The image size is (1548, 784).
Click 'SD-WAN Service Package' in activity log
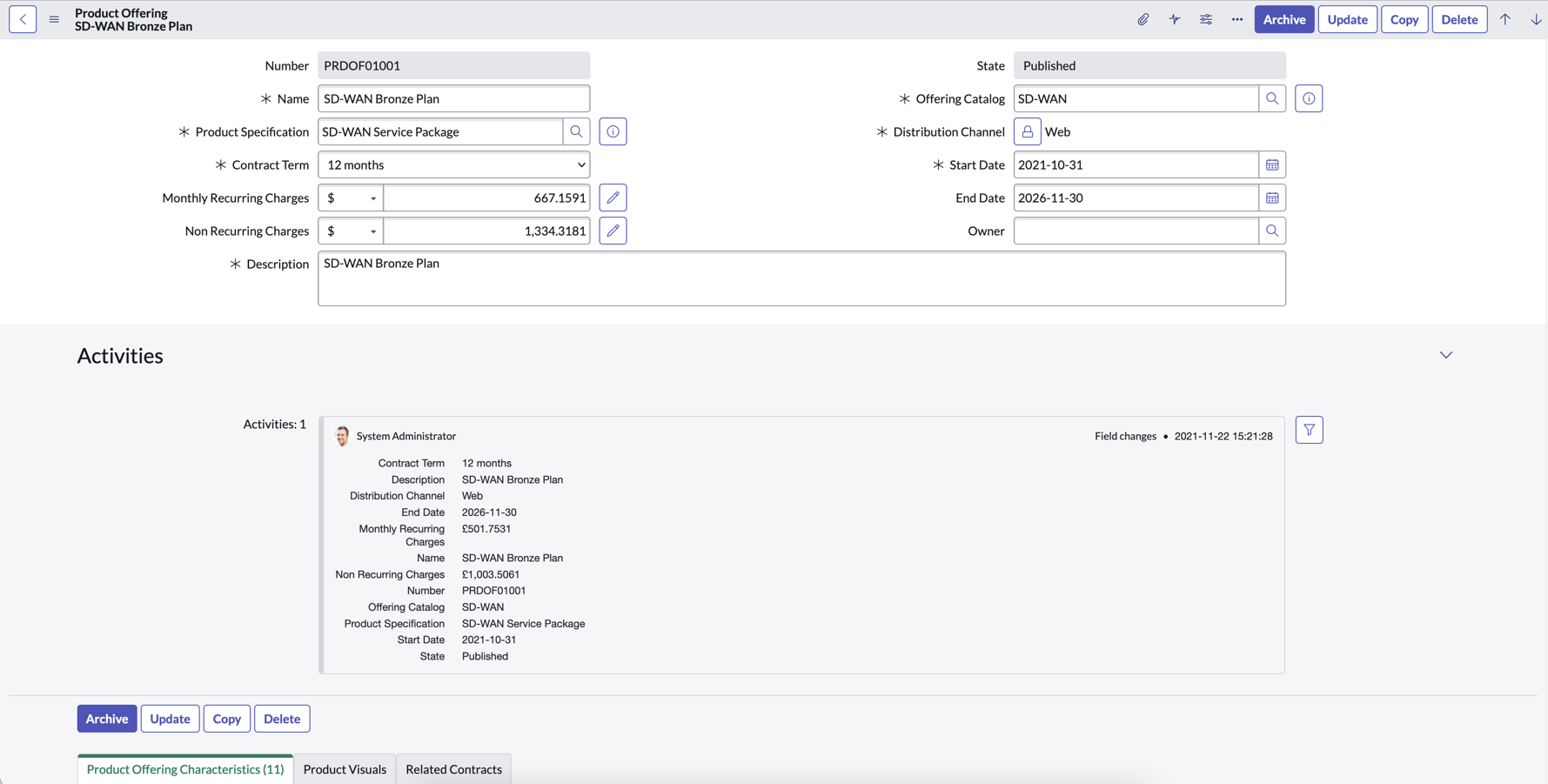pyautogui.click(x=523, y=624)
